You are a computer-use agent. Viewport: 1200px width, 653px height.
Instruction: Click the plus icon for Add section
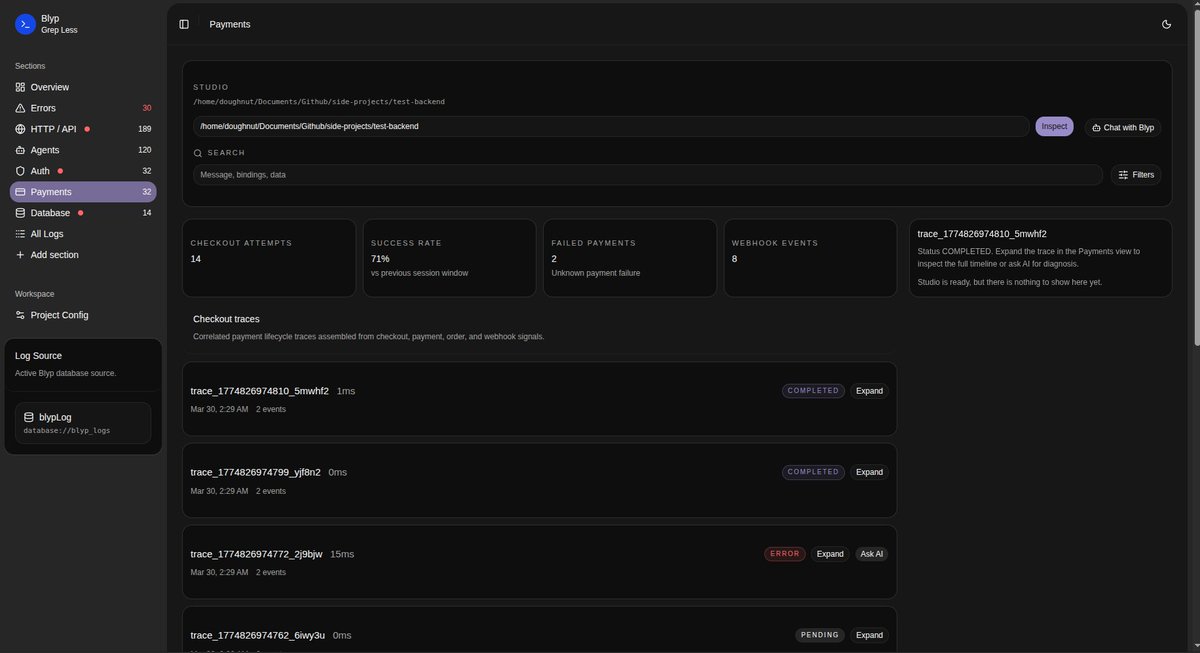[x=20, y=255]
